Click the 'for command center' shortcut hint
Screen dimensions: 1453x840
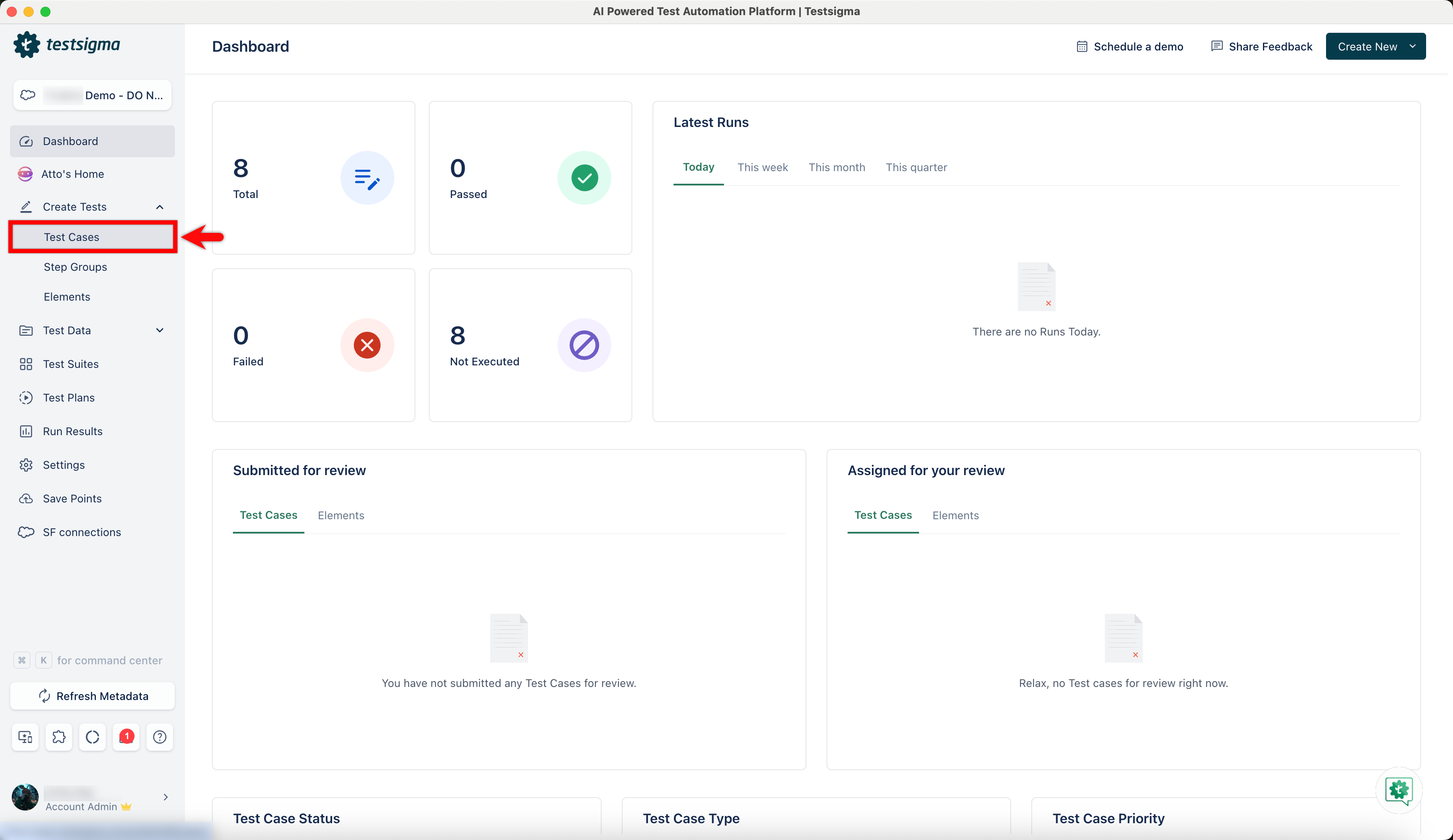110,660
